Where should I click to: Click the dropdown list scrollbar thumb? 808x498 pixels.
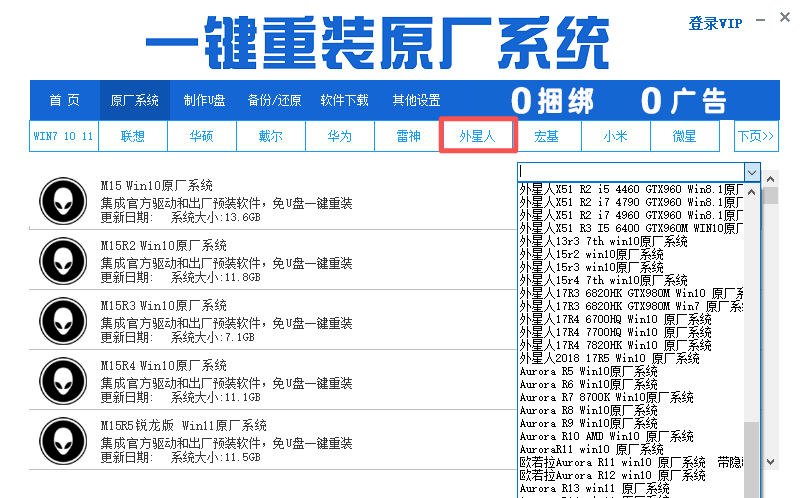coord(752,460)
